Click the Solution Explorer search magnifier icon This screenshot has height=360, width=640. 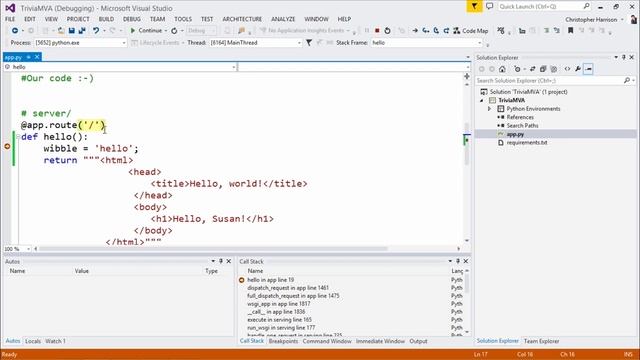627,80
